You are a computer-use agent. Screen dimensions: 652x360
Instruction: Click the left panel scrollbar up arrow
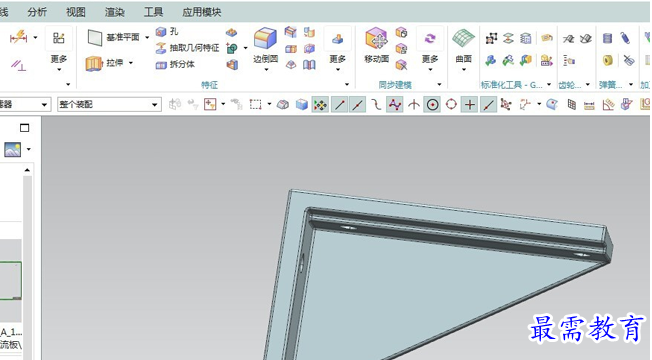click(27, 170)
